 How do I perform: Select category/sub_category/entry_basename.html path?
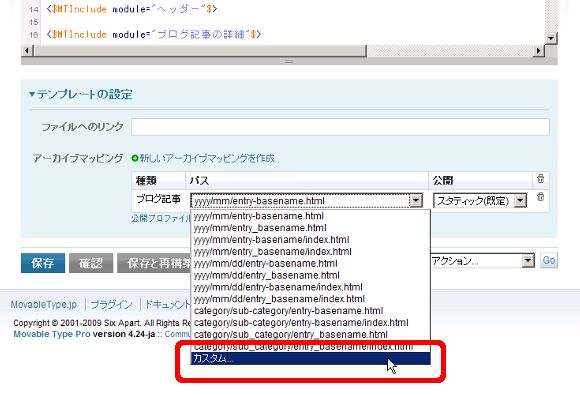pos(310,334)
